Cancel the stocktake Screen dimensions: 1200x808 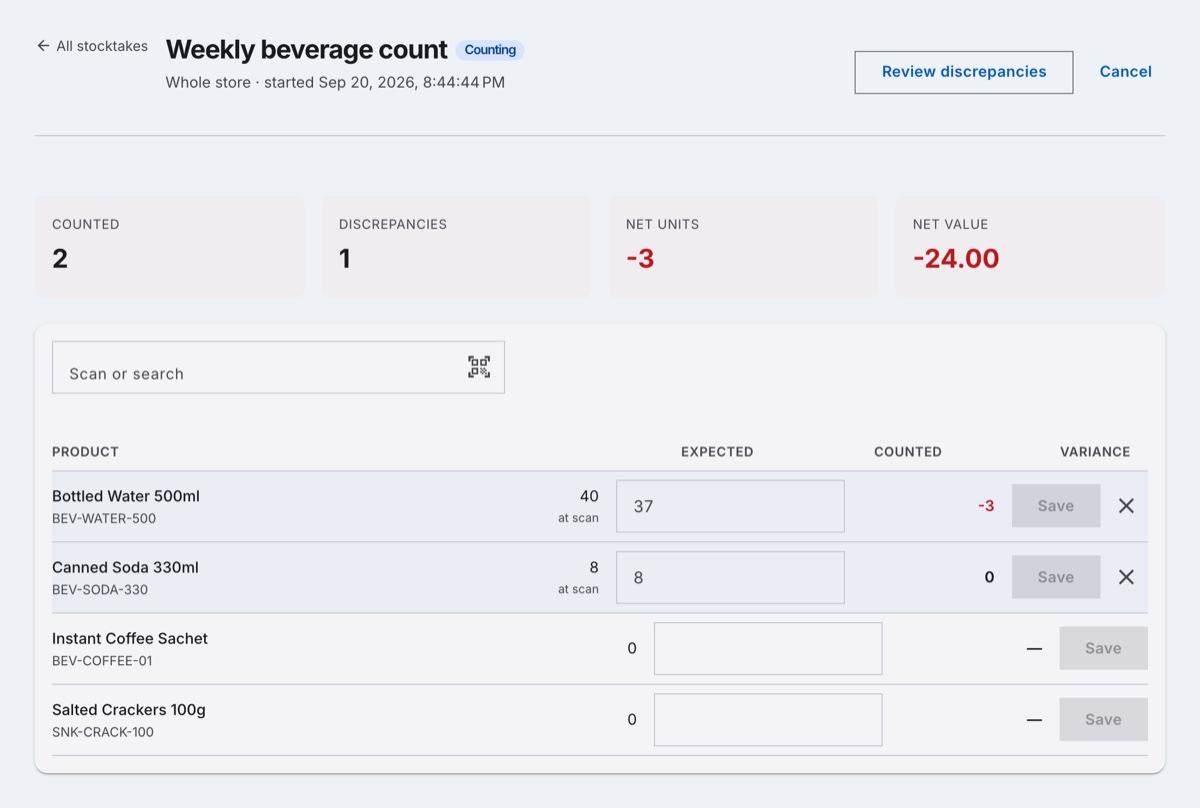(x=1126, y=72)
